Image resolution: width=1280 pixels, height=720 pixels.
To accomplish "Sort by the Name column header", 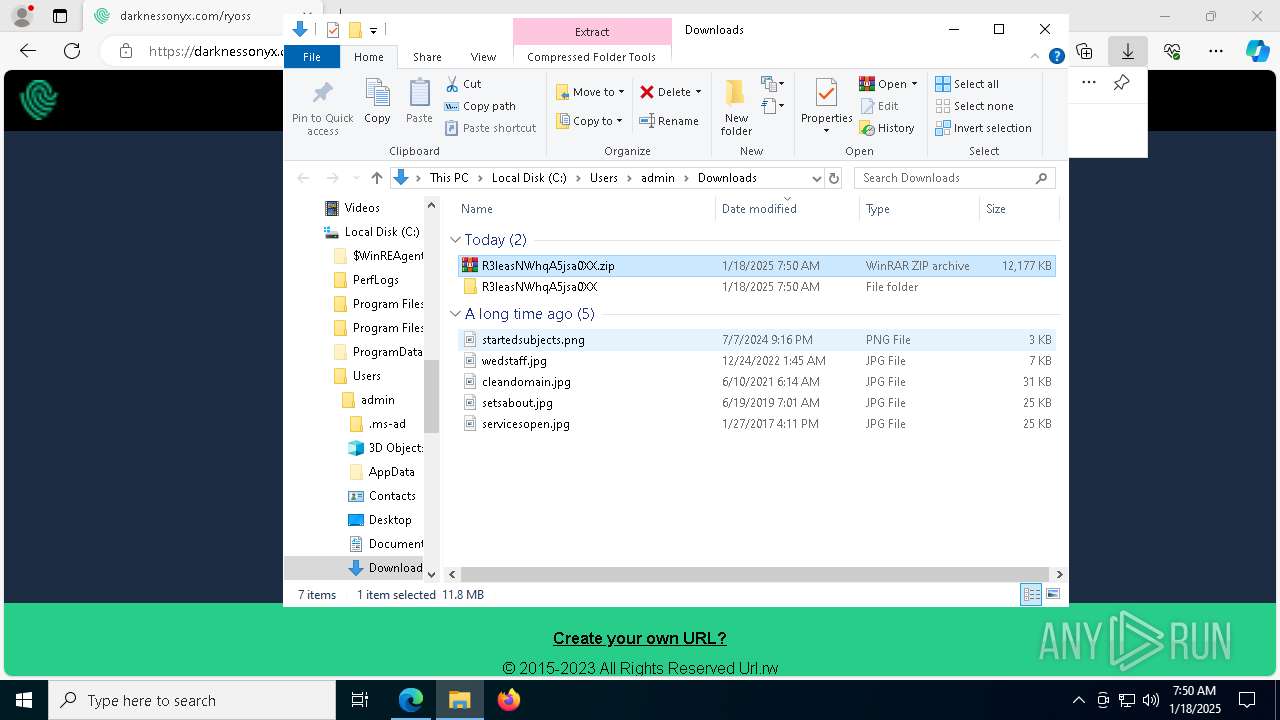I will tap(586, 209).
